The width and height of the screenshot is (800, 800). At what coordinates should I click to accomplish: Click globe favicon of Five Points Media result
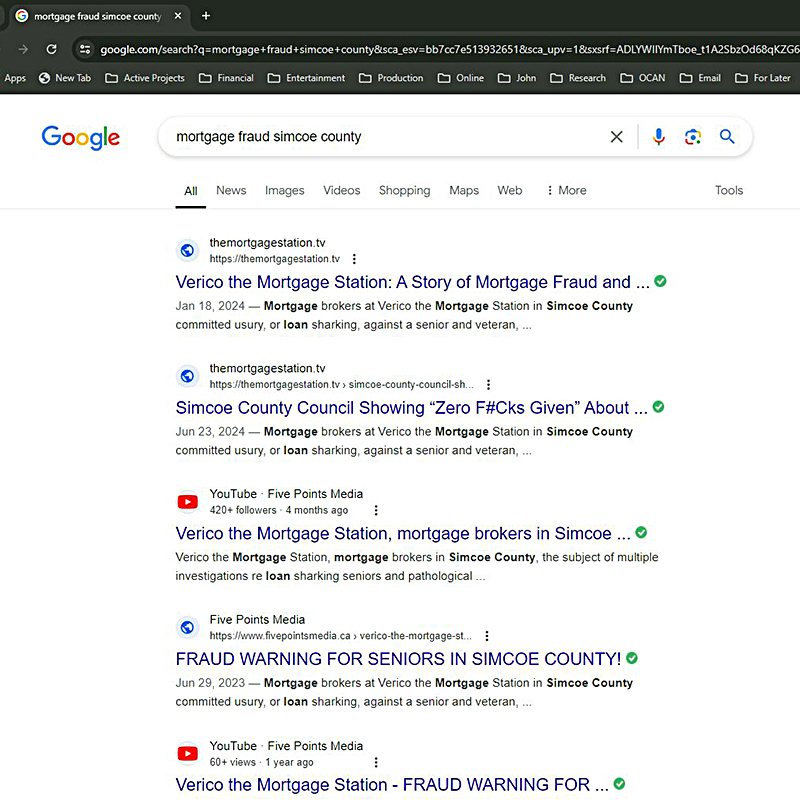click(188, 628)
